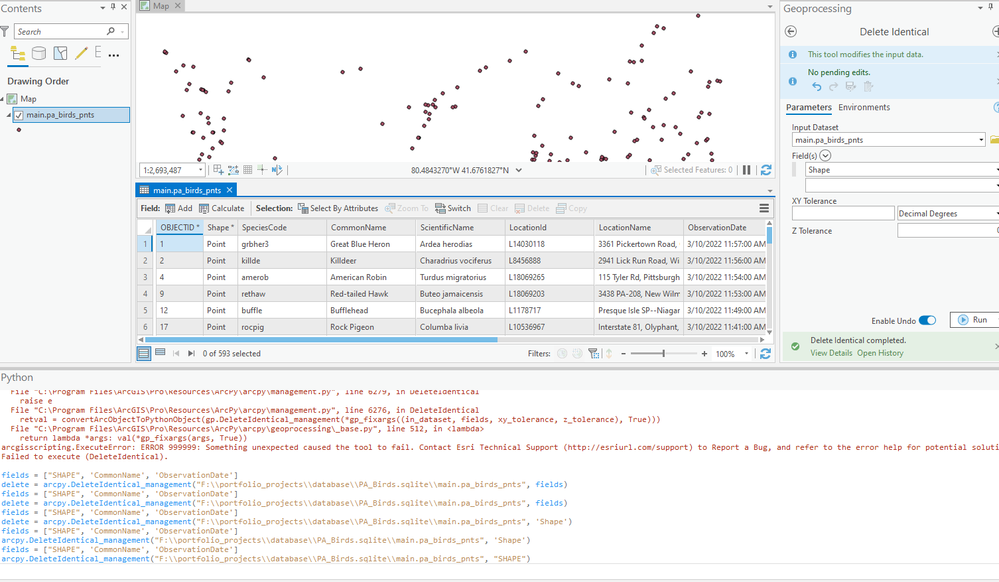999x582 pixels.
Task: Open the attribute table options menu
Action: (x=764, y=208)
